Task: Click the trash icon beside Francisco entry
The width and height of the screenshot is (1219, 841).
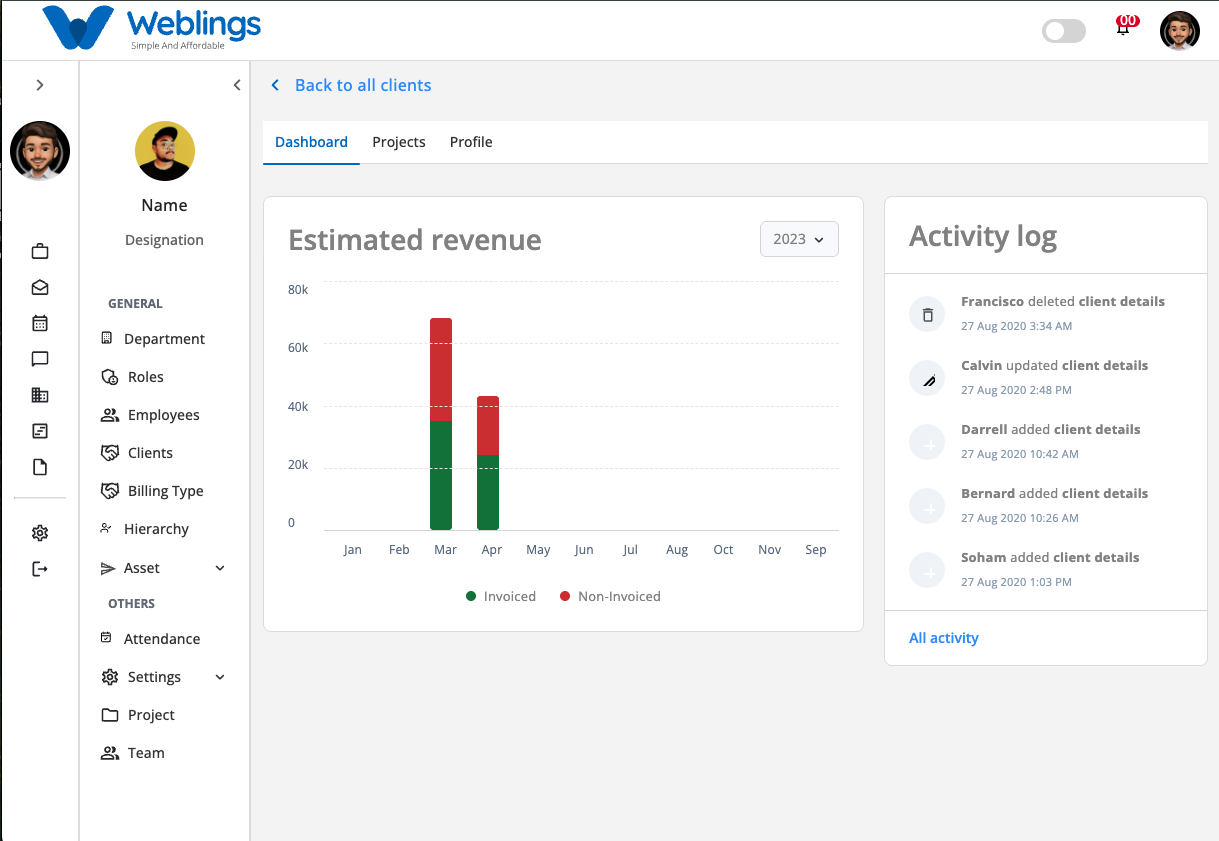Action: coord(927,315)
